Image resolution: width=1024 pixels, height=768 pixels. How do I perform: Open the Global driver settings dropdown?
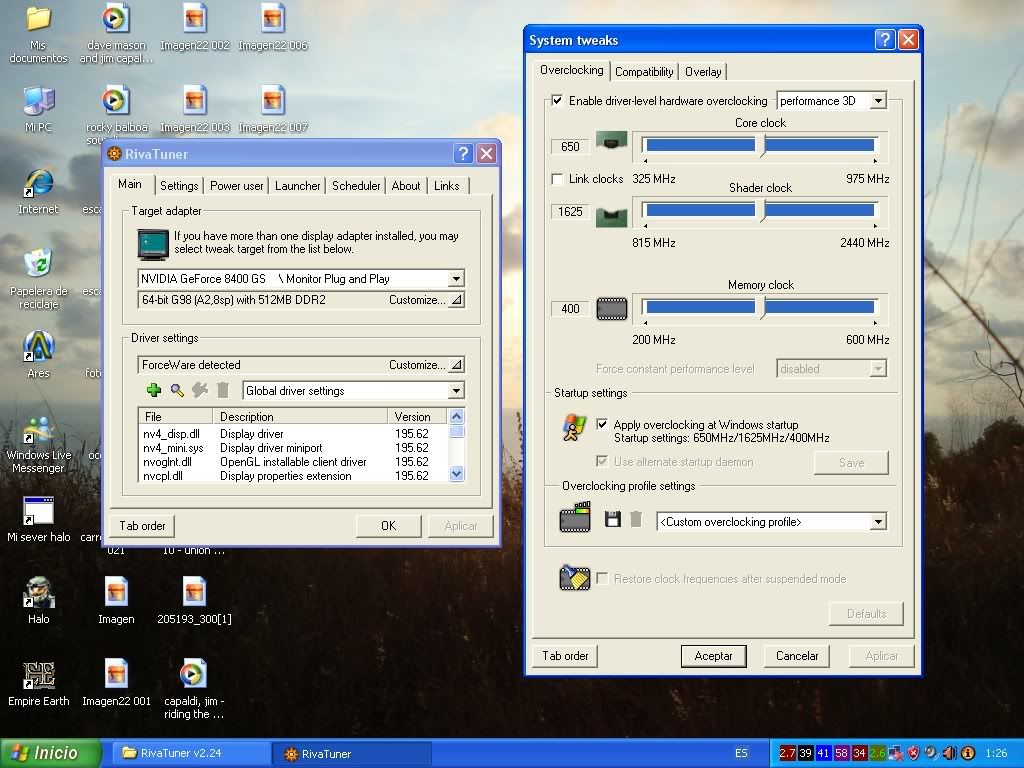[456, 391]
